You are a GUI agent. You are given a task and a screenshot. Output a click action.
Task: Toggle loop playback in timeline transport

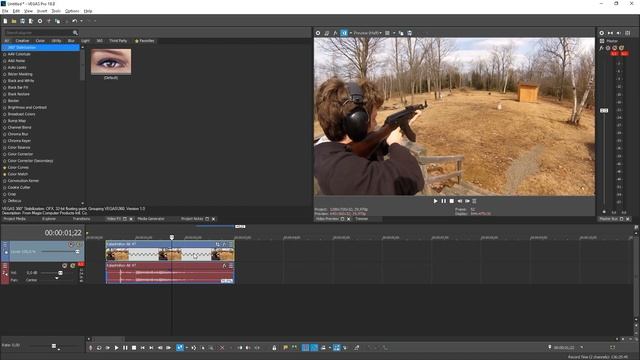(99, 348)
